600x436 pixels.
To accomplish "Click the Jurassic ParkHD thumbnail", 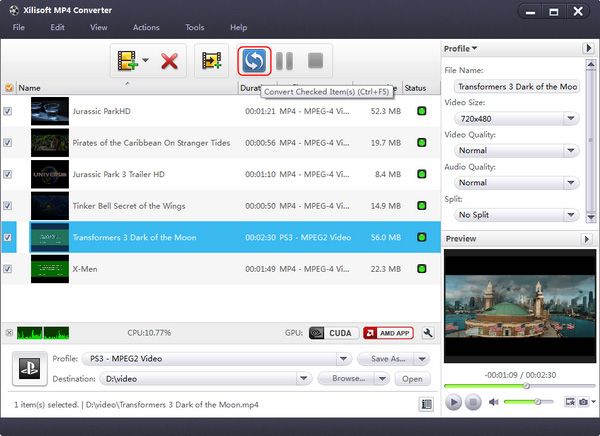I will 50,111.
